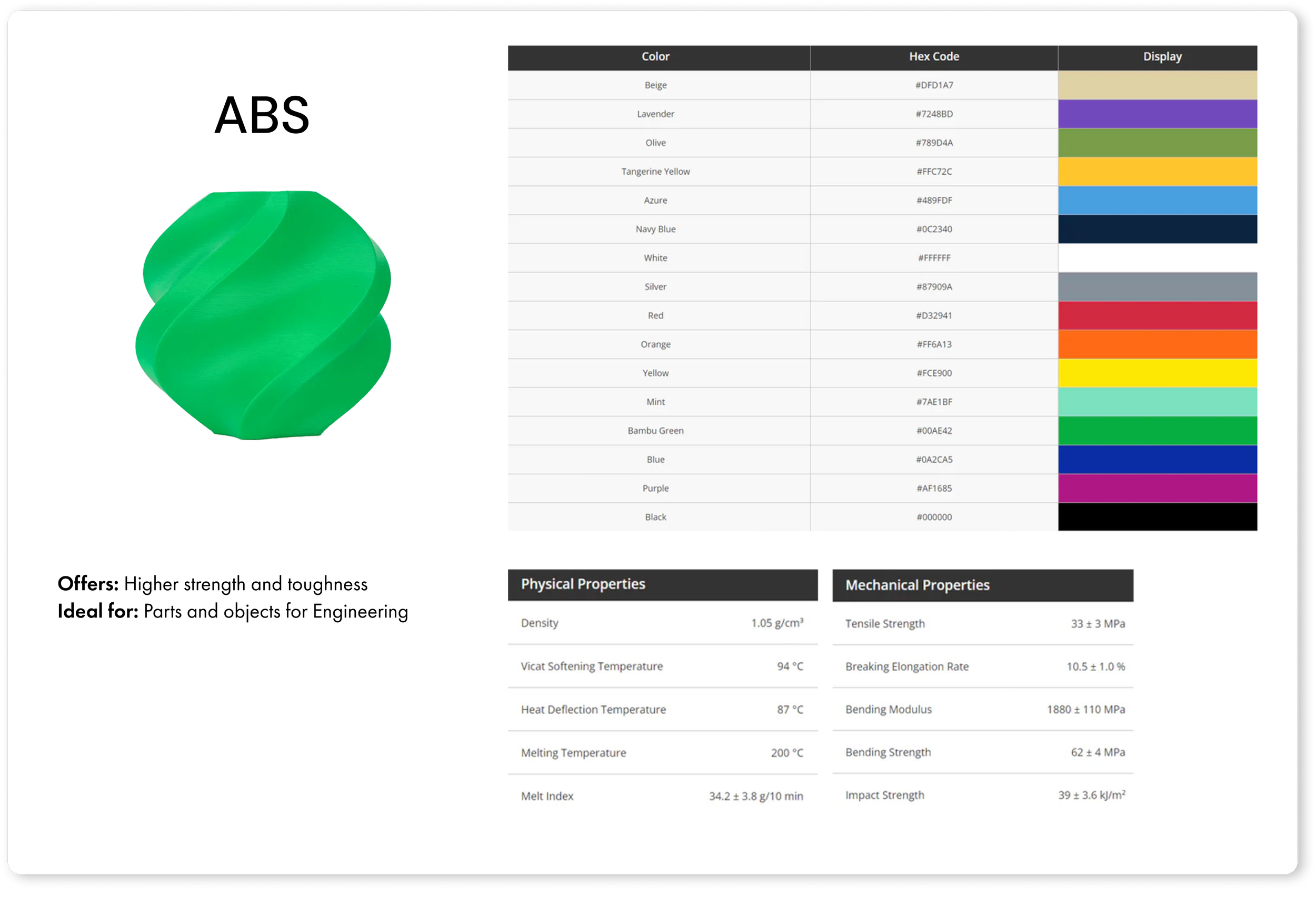
Task: Click the Azure color name
Action: [x=655, y=200]
